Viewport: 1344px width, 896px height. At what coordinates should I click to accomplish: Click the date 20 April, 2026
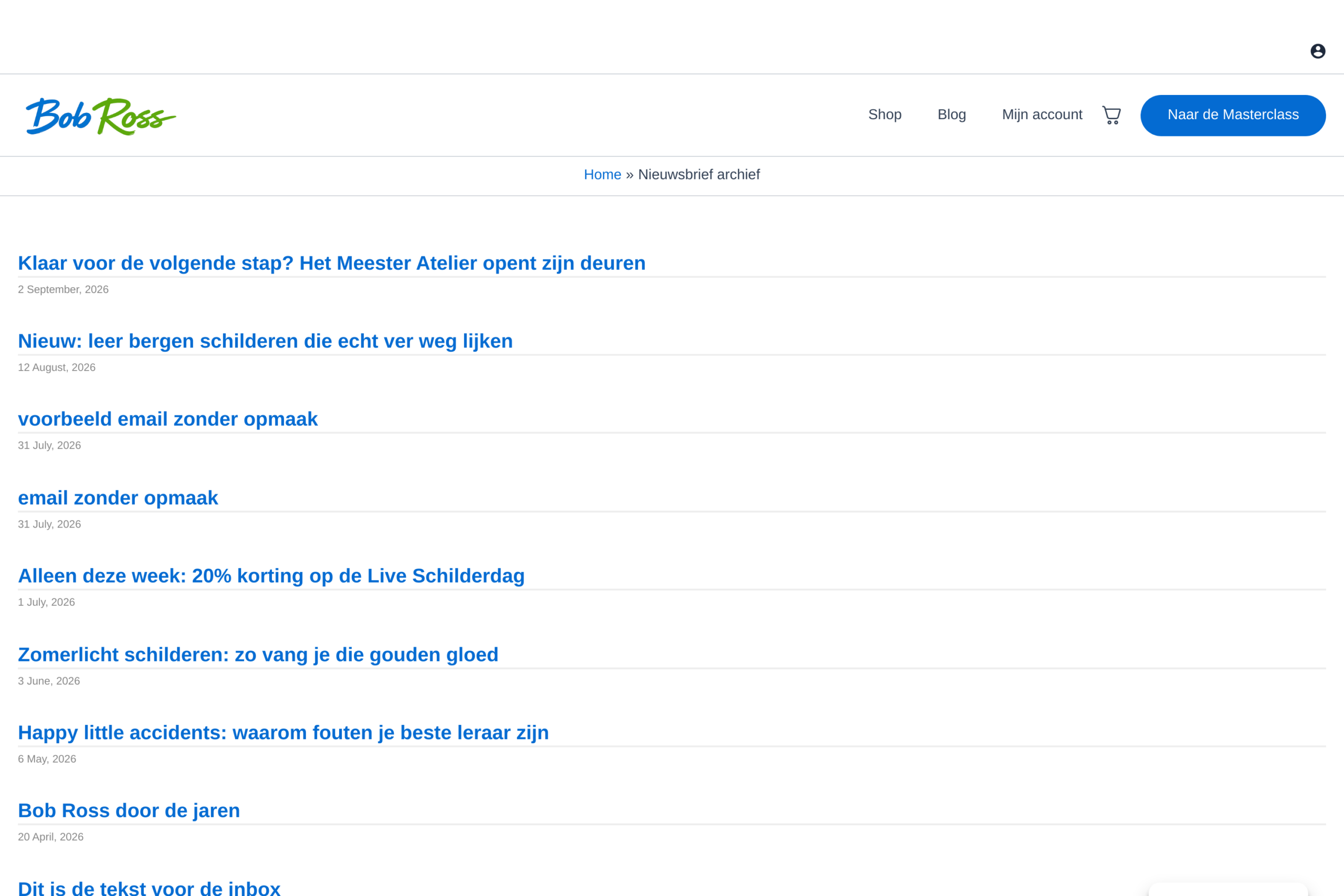point(50,837)
